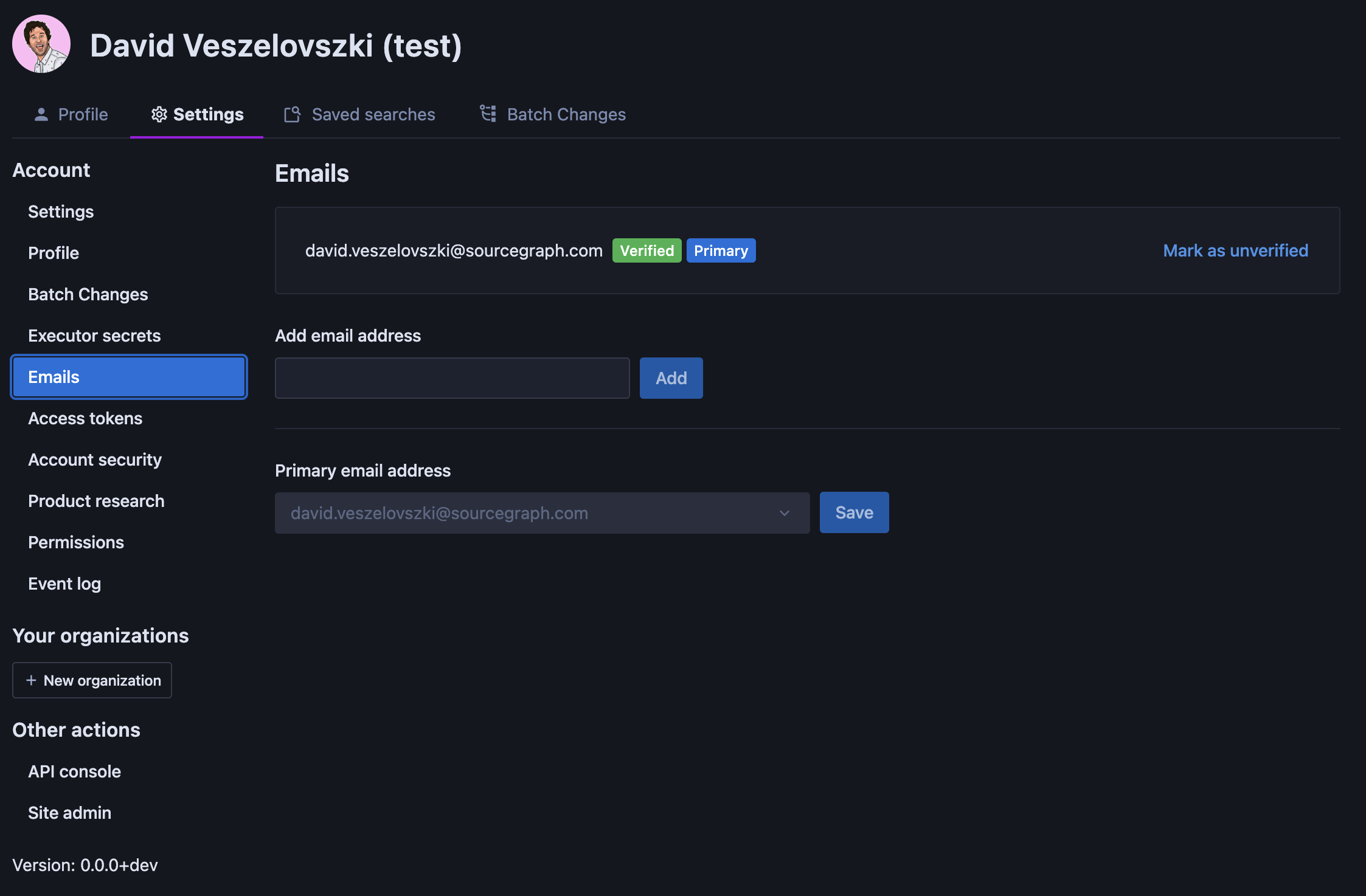Go to Account security settings
Image resolution: width=1366 pixels, height=896 pixels.
[x=95, y=460]
